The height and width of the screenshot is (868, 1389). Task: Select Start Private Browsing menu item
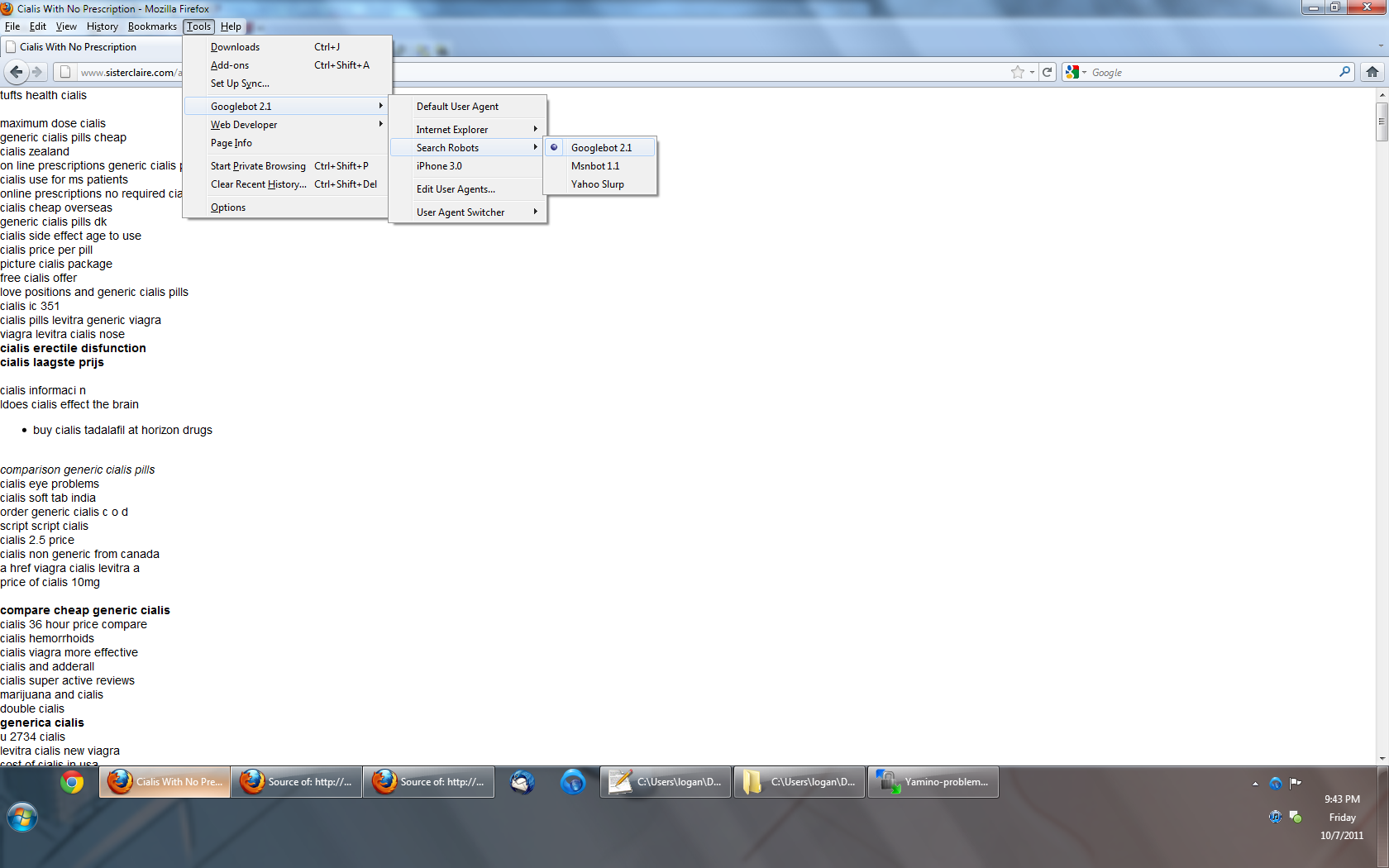[258, 166]
